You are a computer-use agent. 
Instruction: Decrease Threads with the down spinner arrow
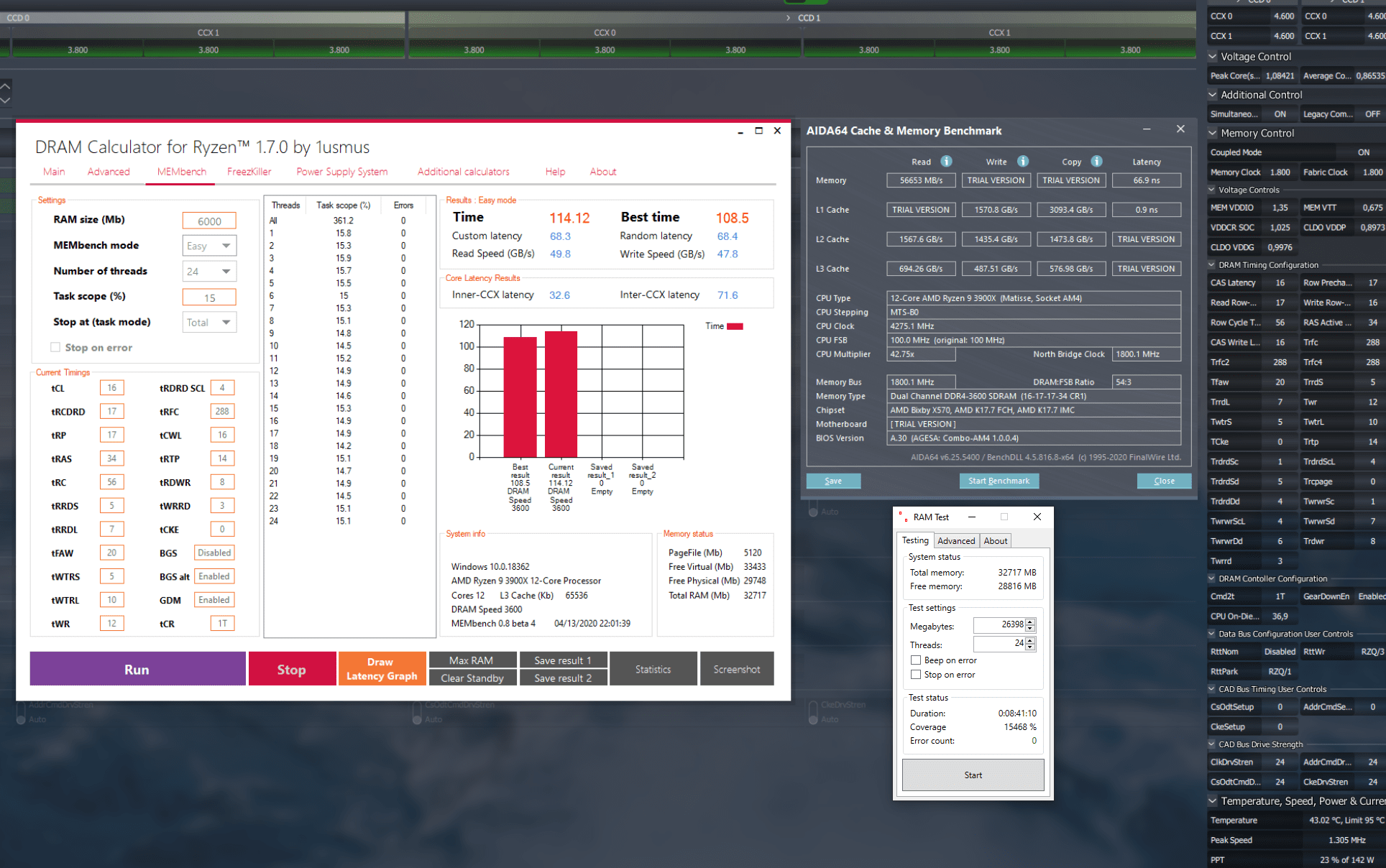(x=1030, y=648)
